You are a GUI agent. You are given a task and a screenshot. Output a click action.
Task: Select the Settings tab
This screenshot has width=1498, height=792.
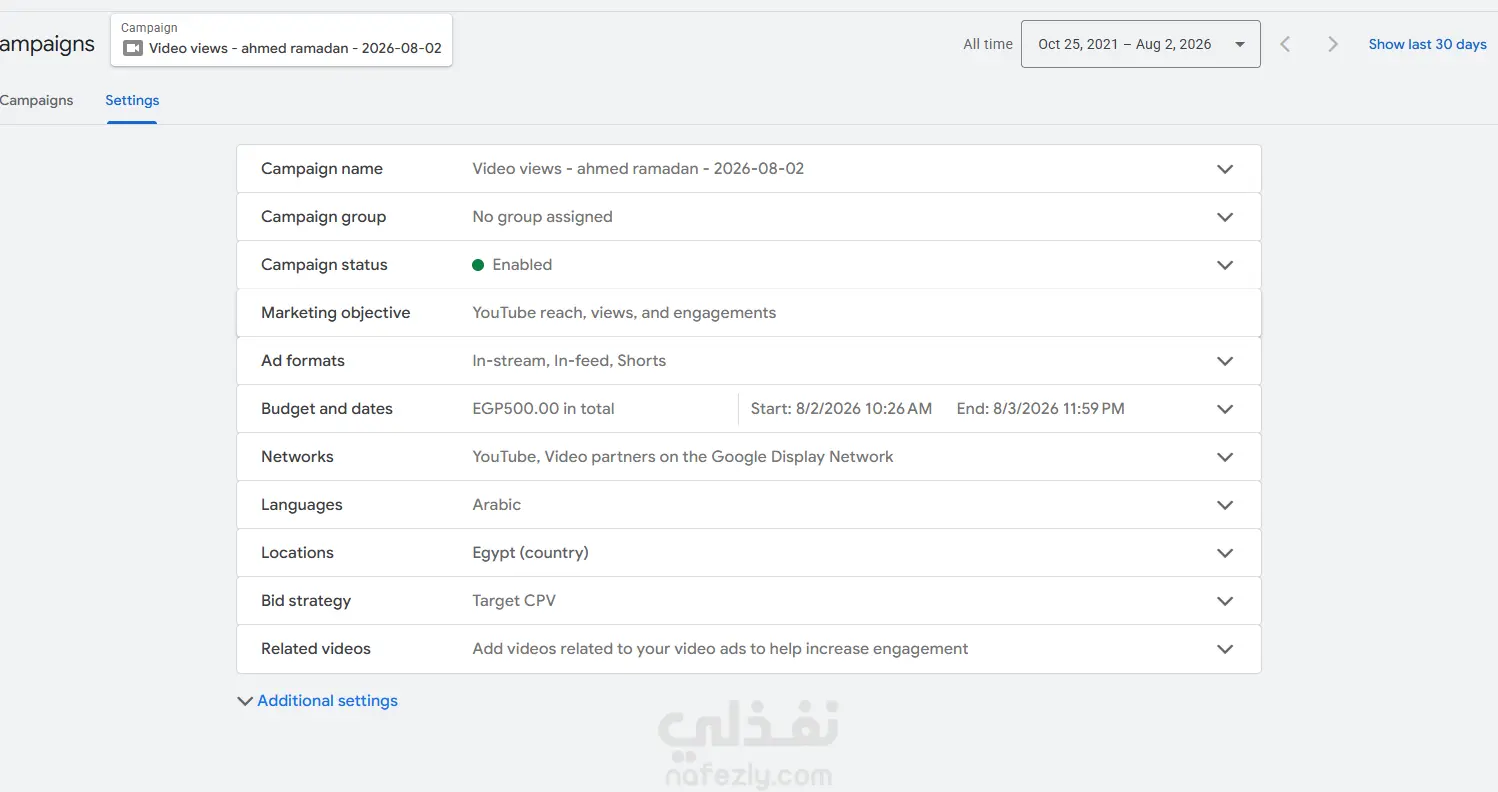132,100
